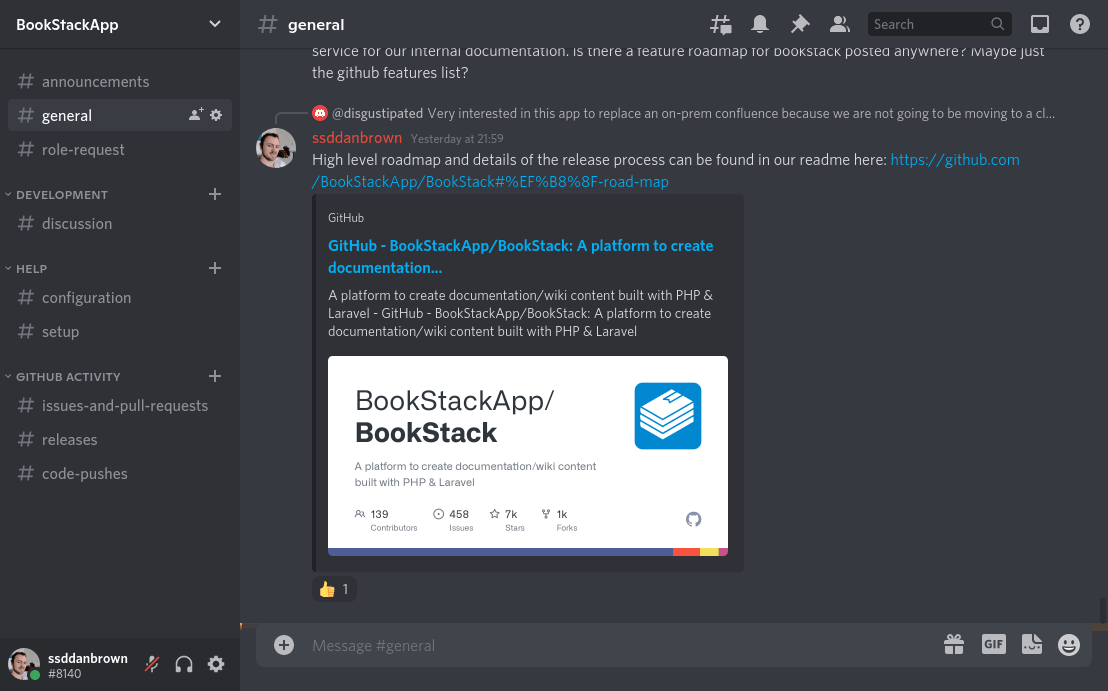Open the Nitro gift icon
The width and height of the screenshot is (1108, 691).
[954, 644]
